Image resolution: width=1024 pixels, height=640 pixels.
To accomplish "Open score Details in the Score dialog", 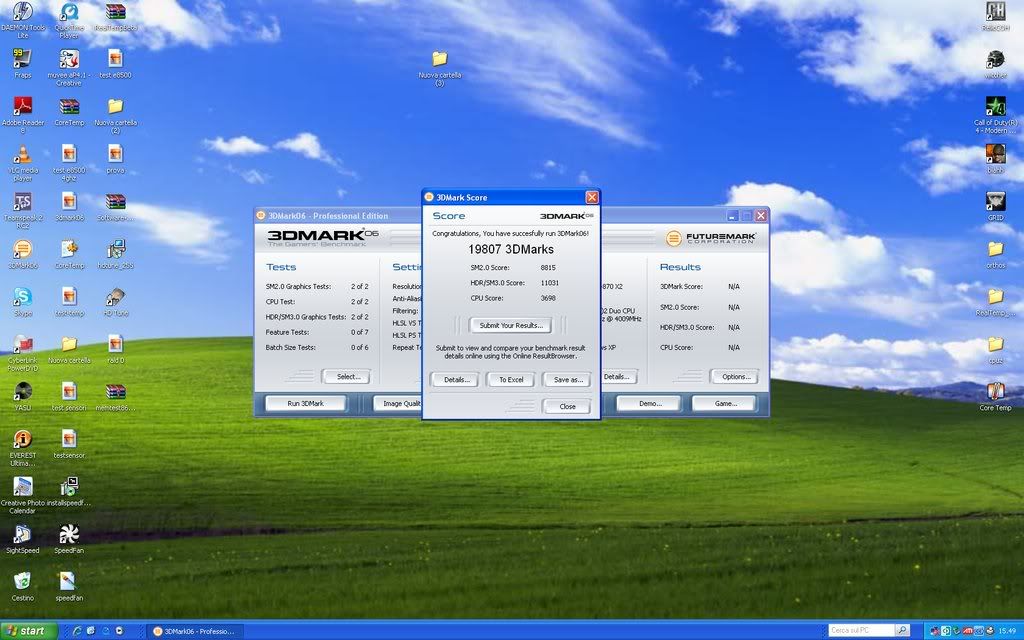I will tap(456, 380).
